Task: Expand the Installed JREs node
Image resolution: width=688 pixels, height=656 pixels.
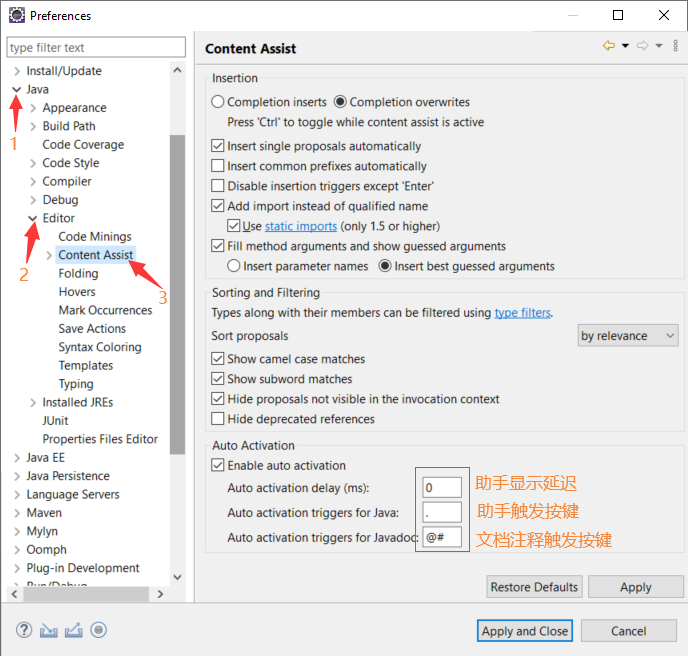Action: pos(33,403)
